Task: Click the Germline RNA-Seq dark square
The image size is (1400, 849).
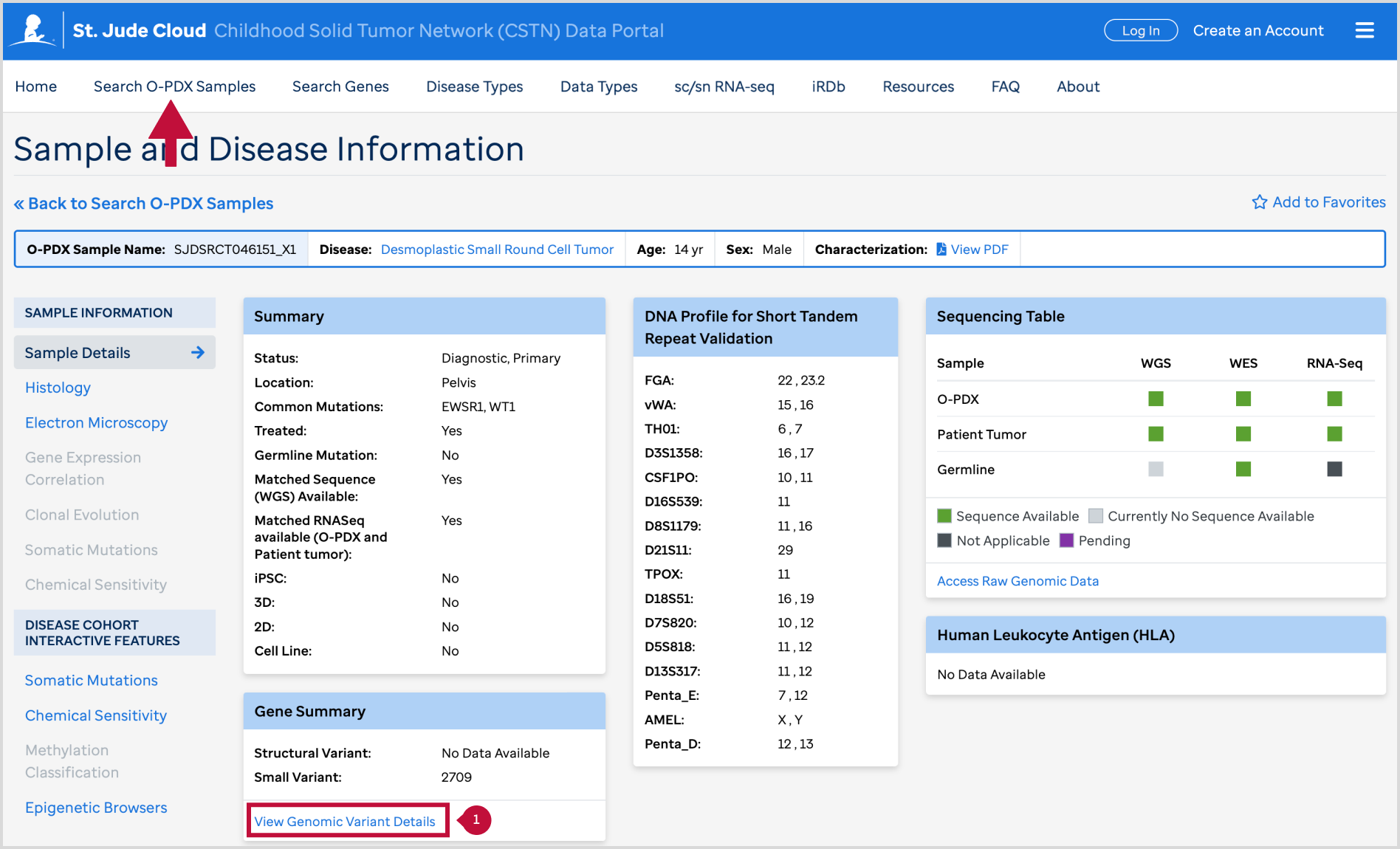Action: [x=1334, y=469]
